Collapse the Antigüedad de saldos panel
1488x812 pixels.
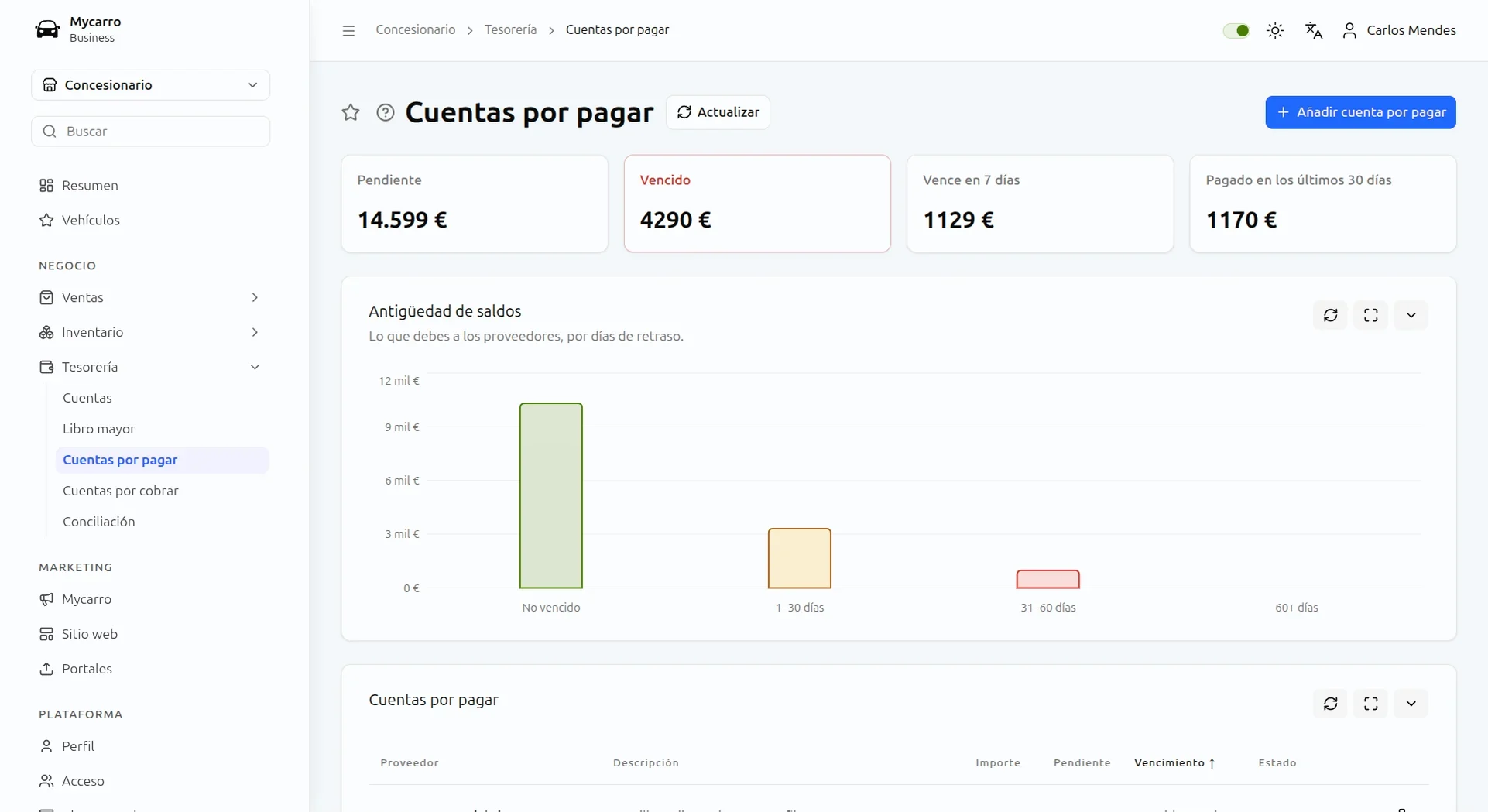tap(1411, 315)
